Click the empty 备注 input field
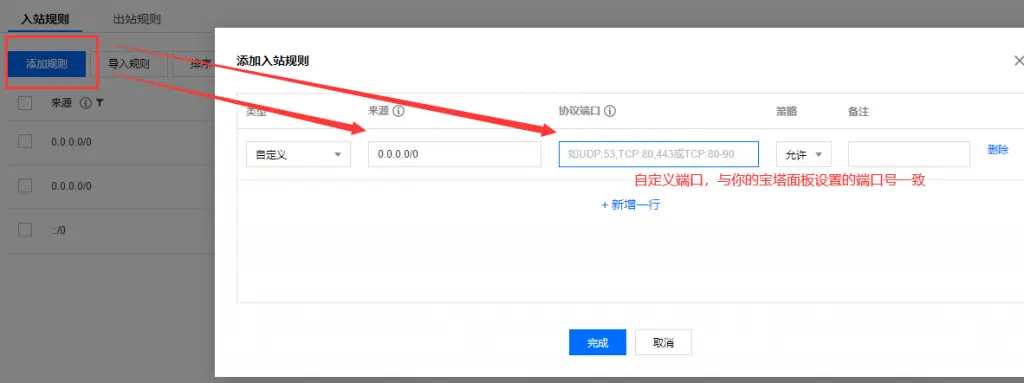 click(909, 155)
